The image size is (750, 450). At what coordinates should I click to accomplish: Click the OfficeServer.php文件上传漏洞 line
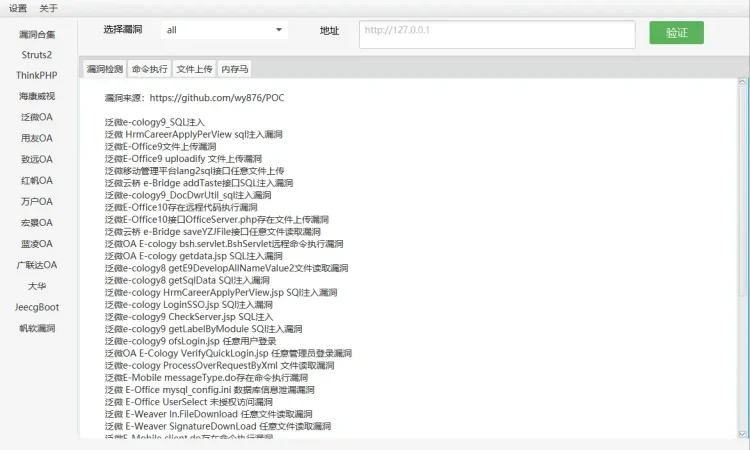pos(217,220)
